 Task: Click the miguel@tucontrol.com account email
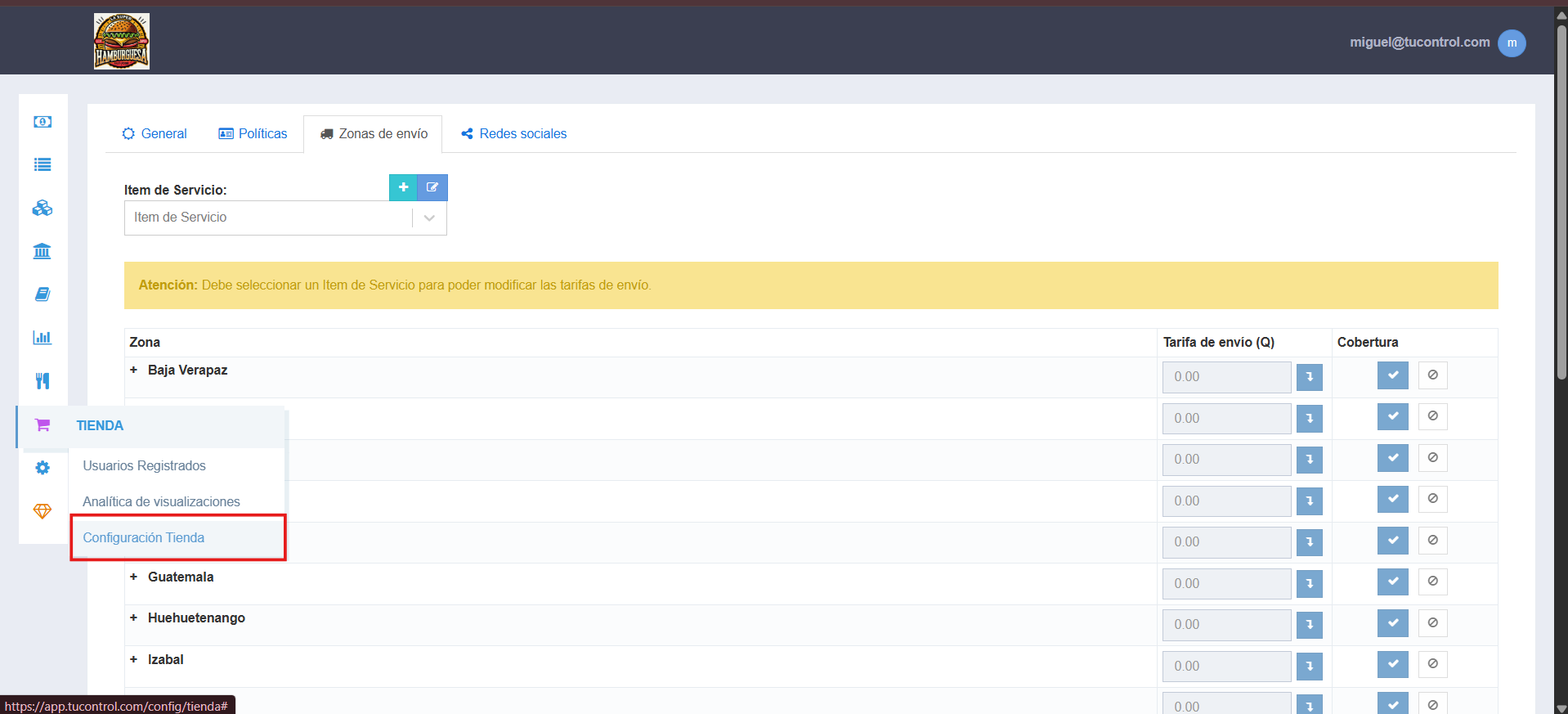[1420, 42]
